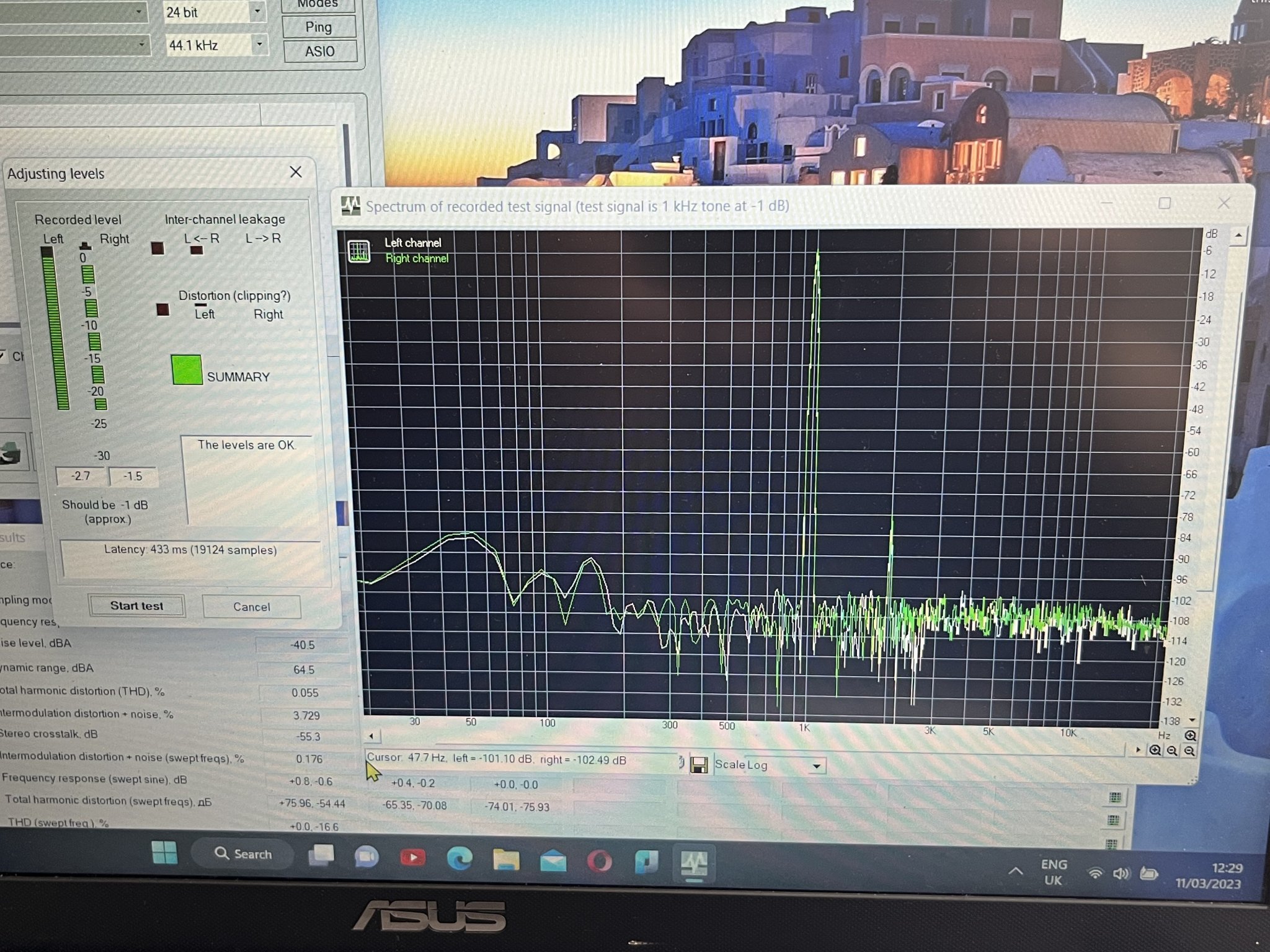Click the cursor readout '47.7 Hz' field
Screen dimensions: 1270x952
point(522,759)
